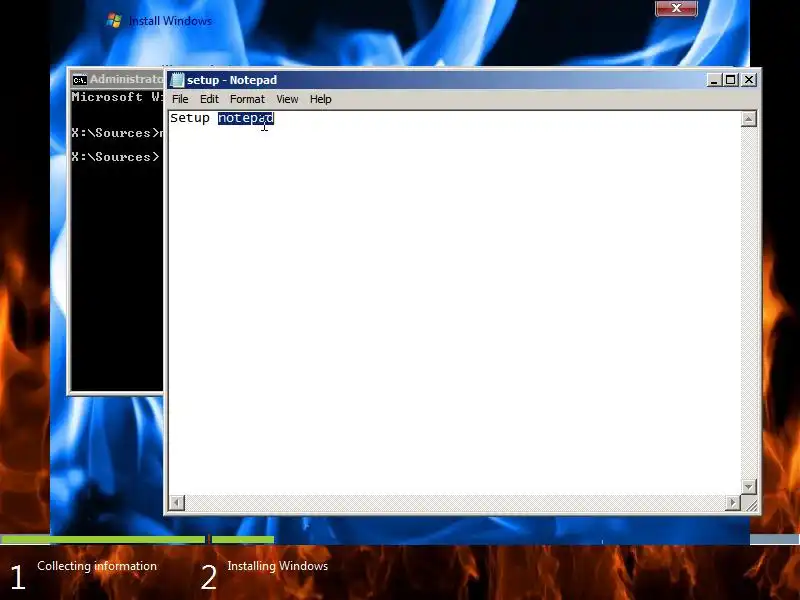The height and width of the screenshot is (600, 800).
Task: Click the word 'Setup' in Notepad text
Action: [190, 118]
